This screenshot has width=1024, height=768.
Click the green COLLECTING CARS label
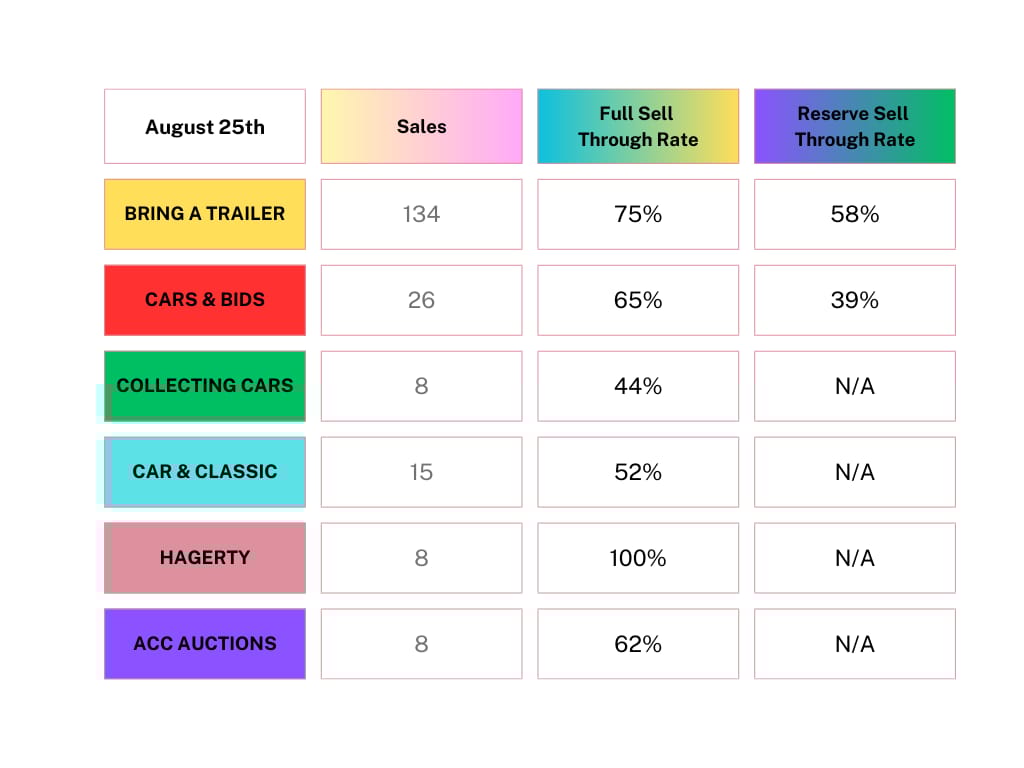point(204,386)
